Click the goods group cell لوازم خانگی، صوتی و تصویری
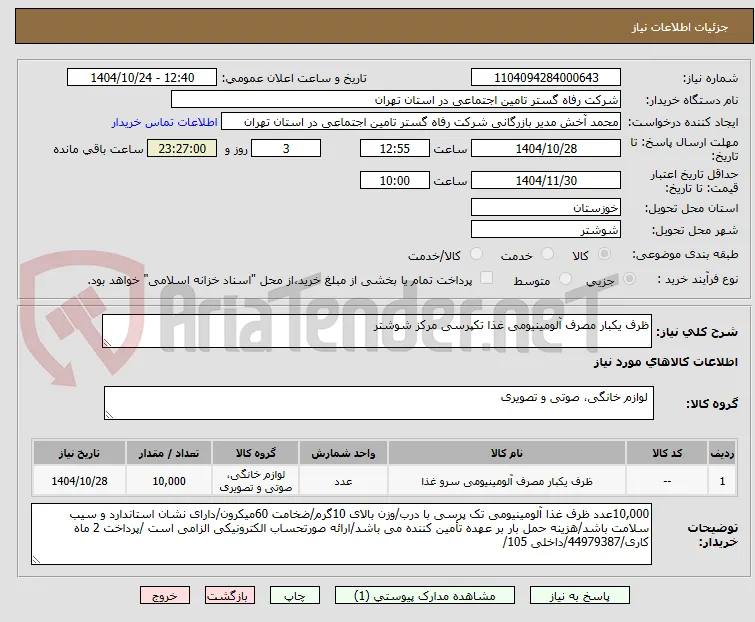755x622 pixels. [256, 481]
